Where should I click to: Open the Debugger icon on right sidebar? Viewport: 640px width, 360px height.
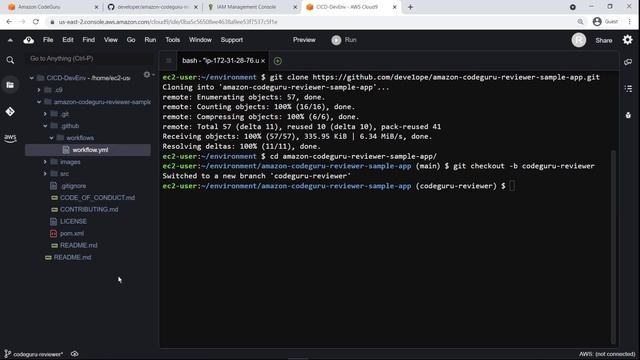tap(628, 115)
